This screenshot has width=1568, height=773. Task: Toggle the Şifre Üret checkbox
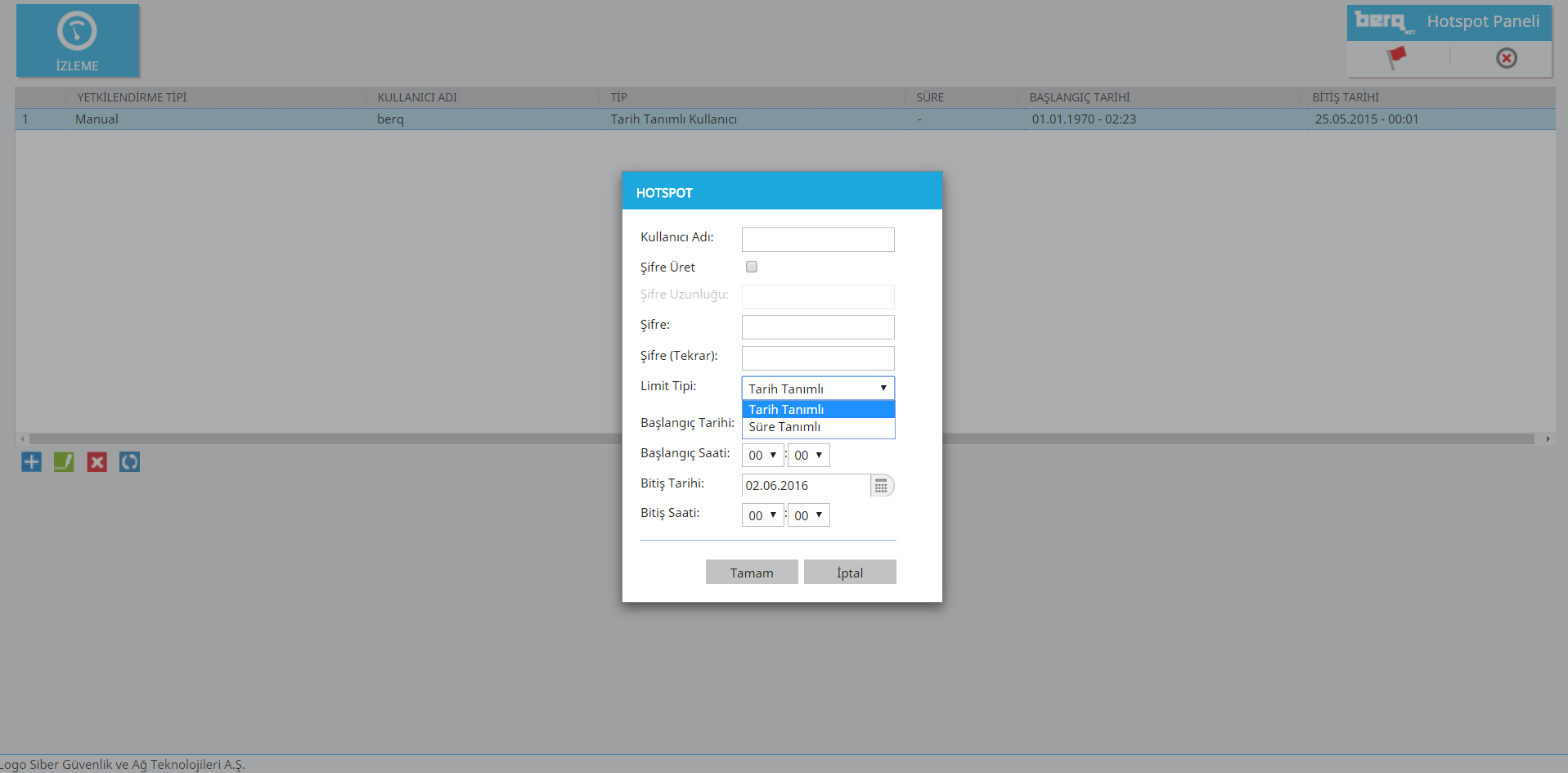[x=752, y=267]
